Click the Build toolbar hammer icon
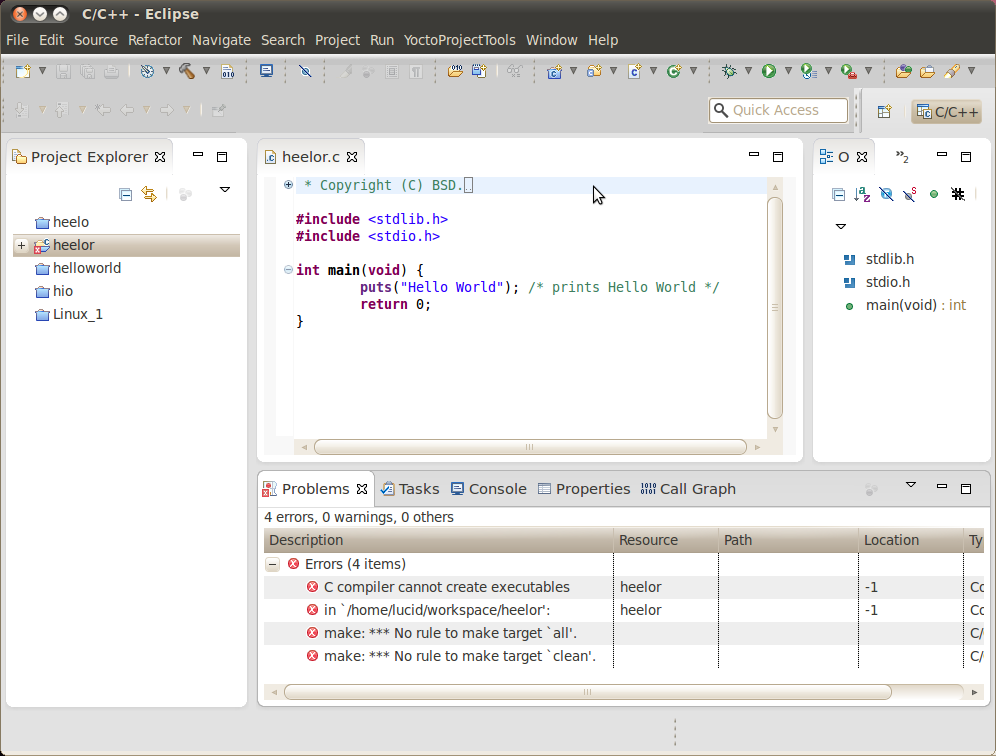The height and width of the screenshot is (756, 996). coord(185,71)
